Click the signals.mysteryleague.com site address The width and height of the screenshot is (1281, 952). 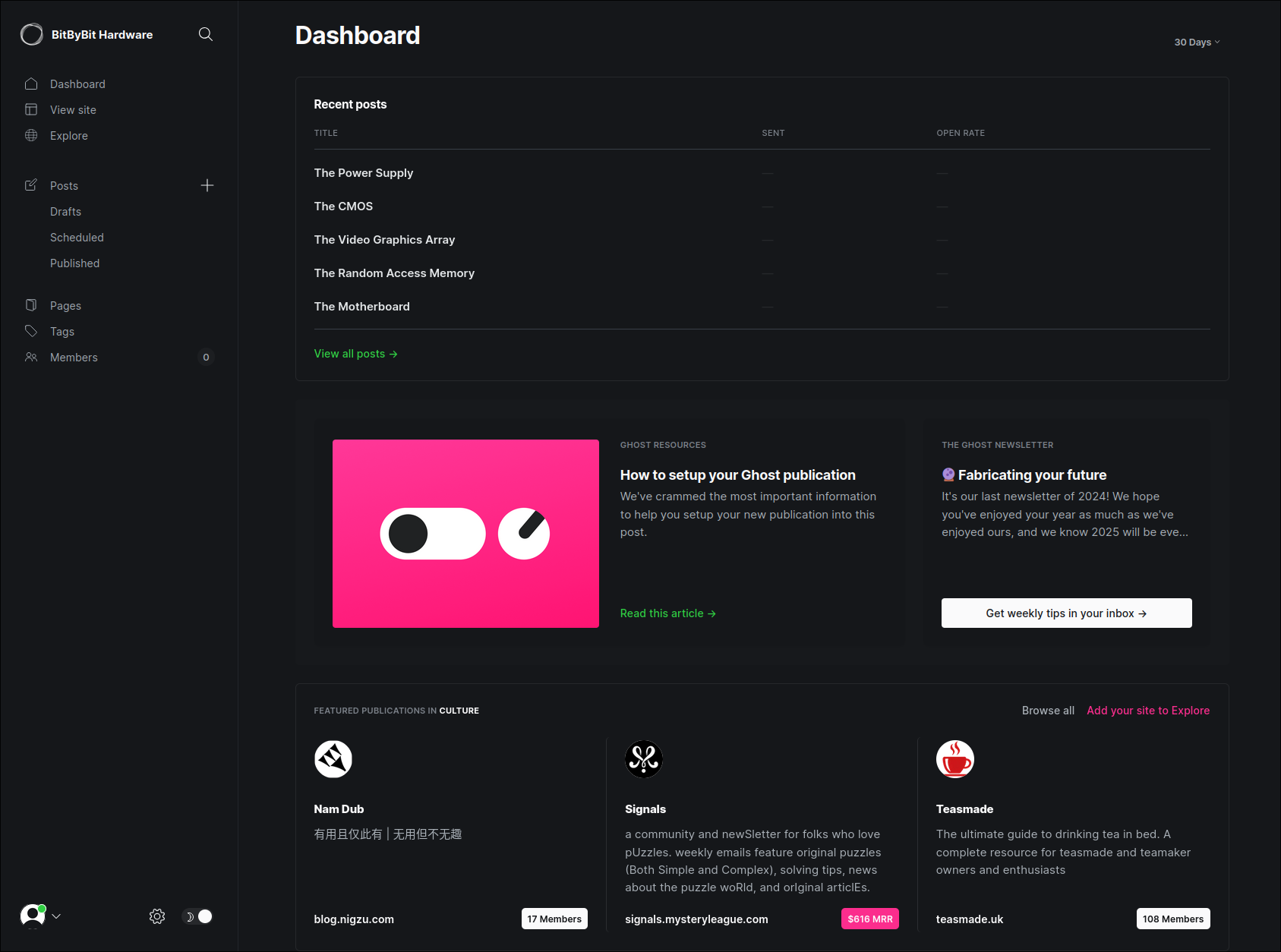tap(696, 919)
